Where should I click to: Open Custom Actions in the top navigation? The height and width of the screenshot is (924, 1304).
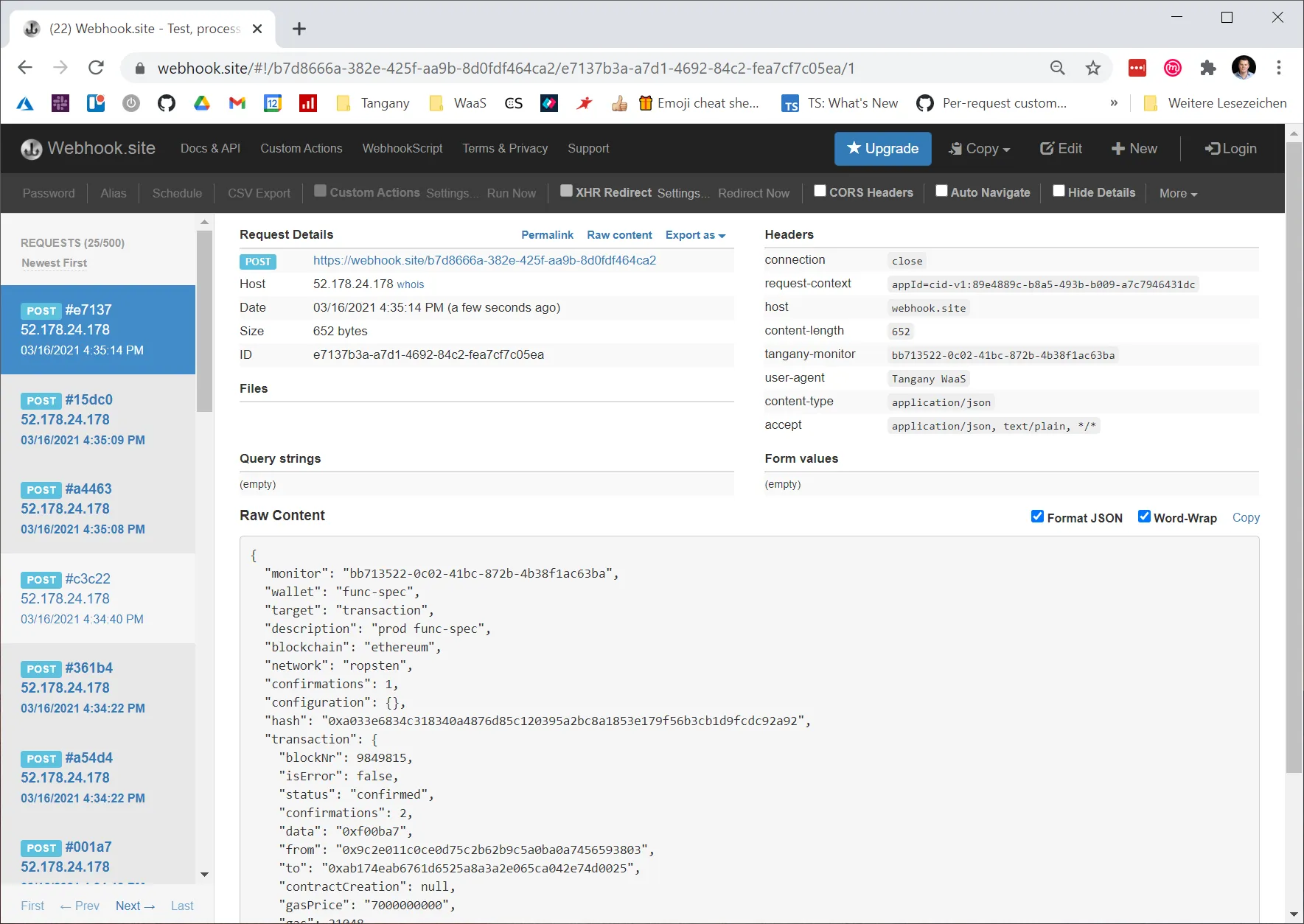coord(301,148)
